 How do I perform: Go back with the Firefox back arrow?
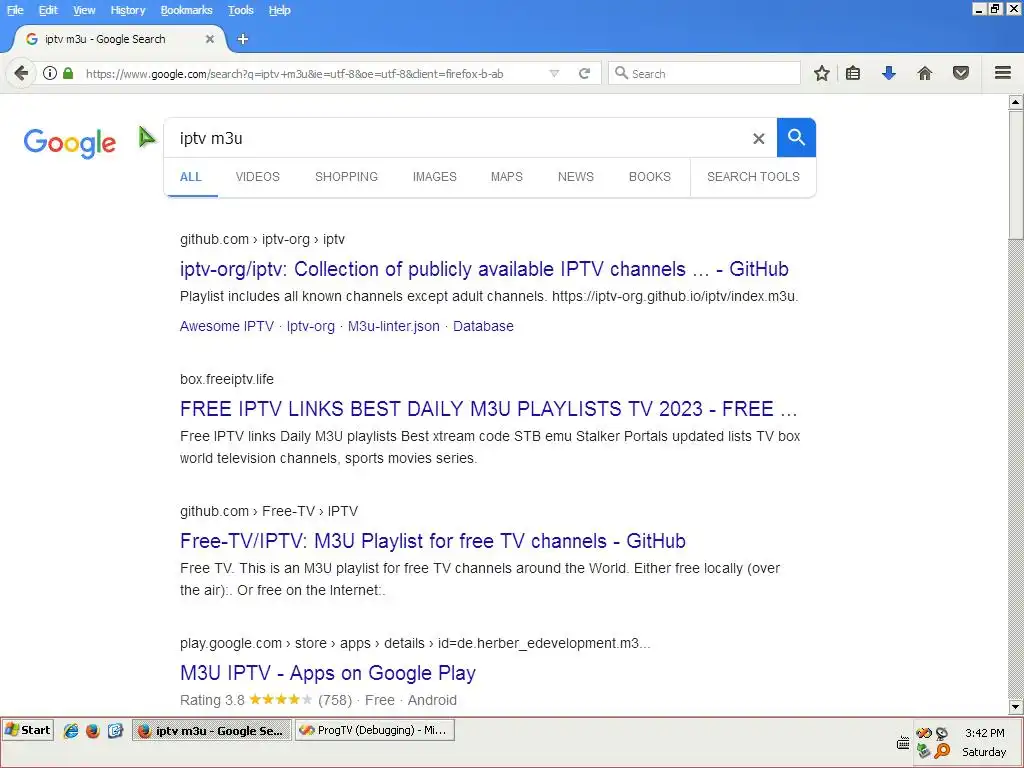[x=21, y=73]
